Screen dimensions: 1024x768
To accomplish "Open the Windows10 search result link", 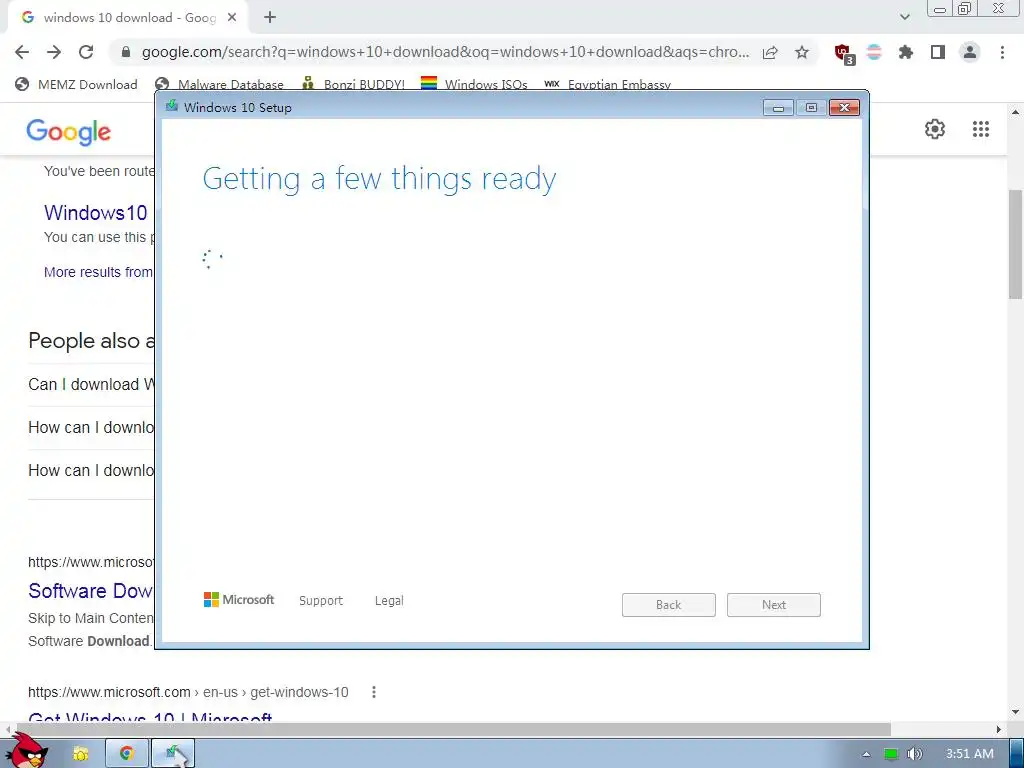I will 96,213.
